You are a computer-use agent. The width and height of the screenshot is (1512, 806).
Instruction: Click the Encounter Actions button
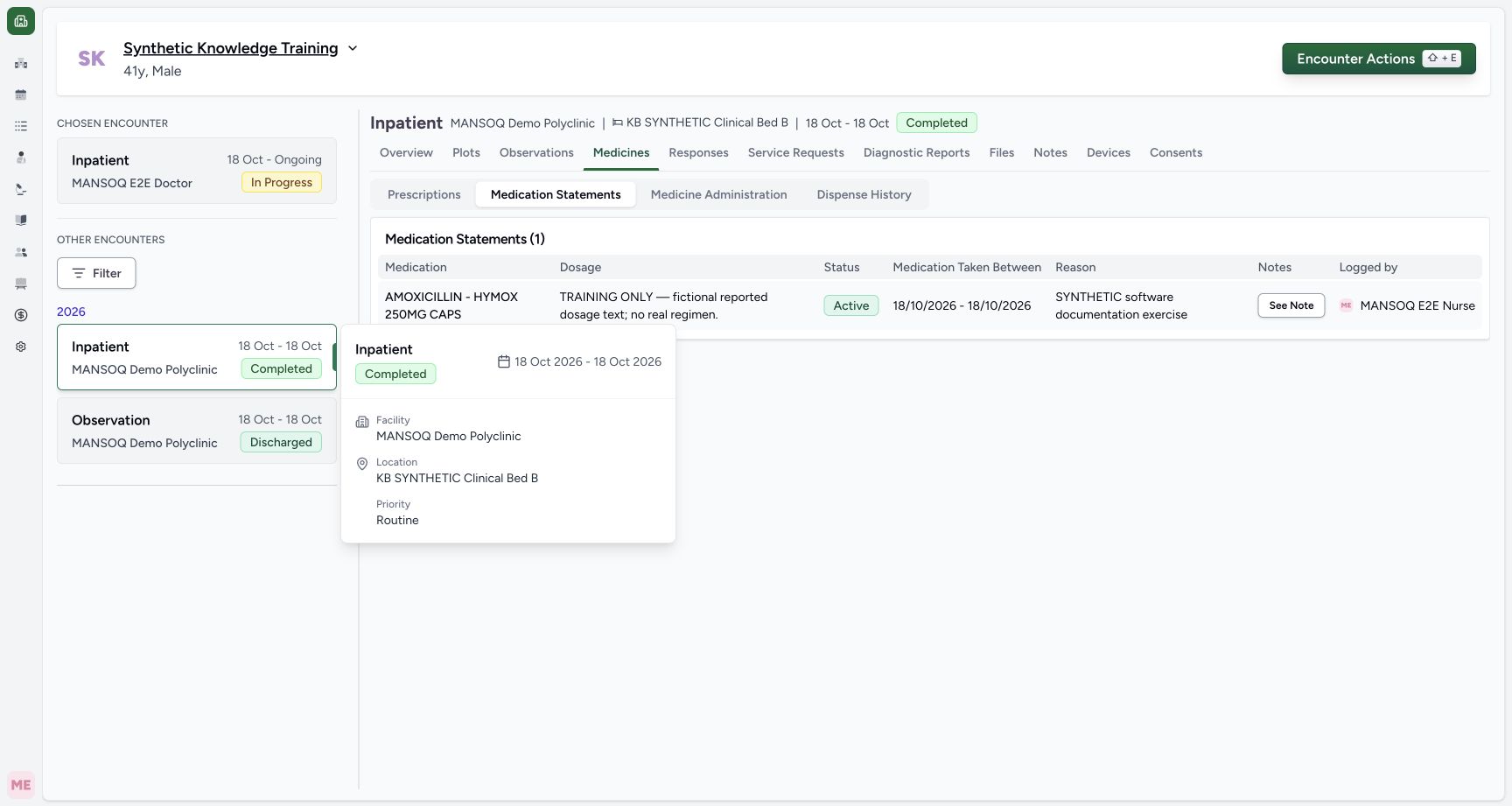click(1379, 59)
